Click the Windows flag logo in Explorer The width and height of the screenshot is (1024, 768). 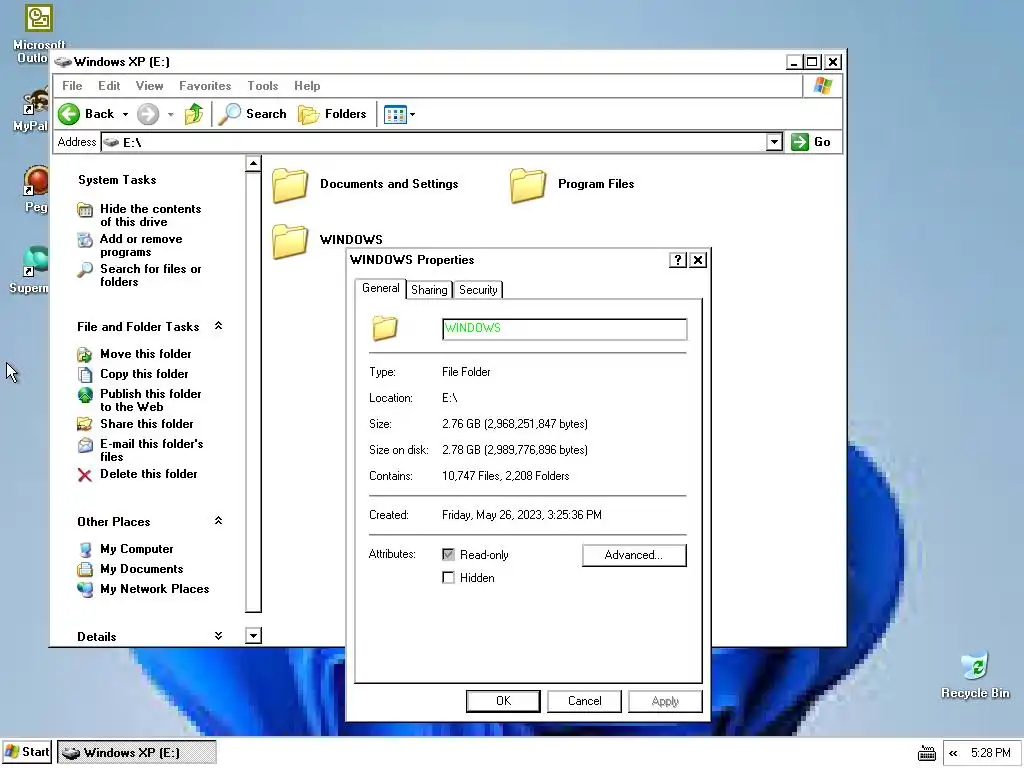823,86
